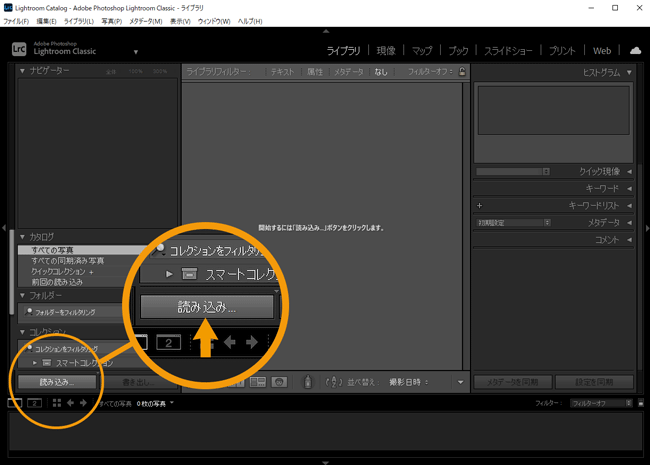Hide the top module panel with arrow

(326, 31)
